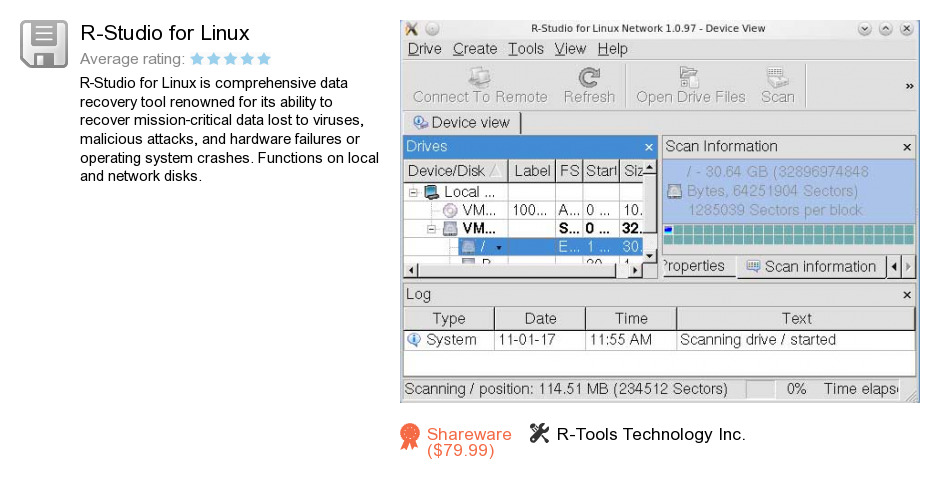Click the scan progress bar in status bar
940x486 pixels.
(760, 389)
